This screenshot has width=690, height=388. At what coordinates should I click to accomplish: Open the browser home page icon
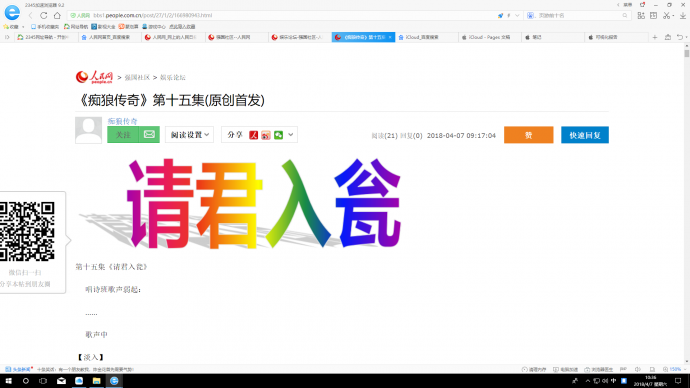coord(57,15)
